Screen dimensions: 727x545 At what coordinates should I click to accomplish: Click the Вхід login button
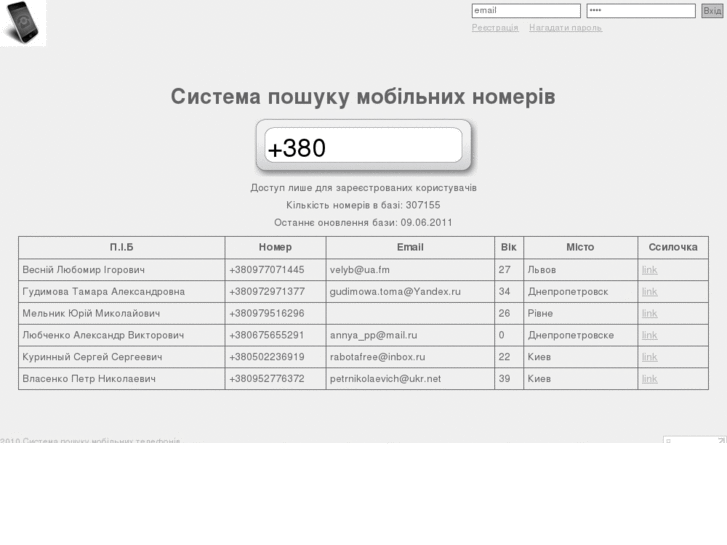[x=712, y=11]
